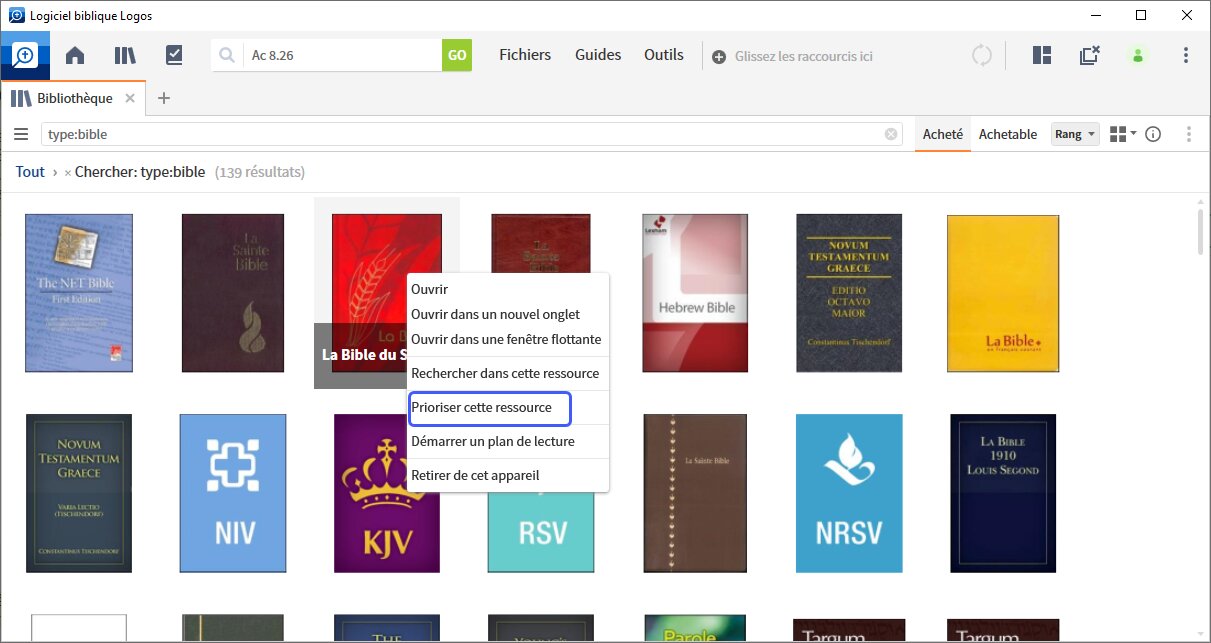Choose Ouvrir dans un nouvel onglet
This screenshot has width=1211, height=643.
point(508,314)
